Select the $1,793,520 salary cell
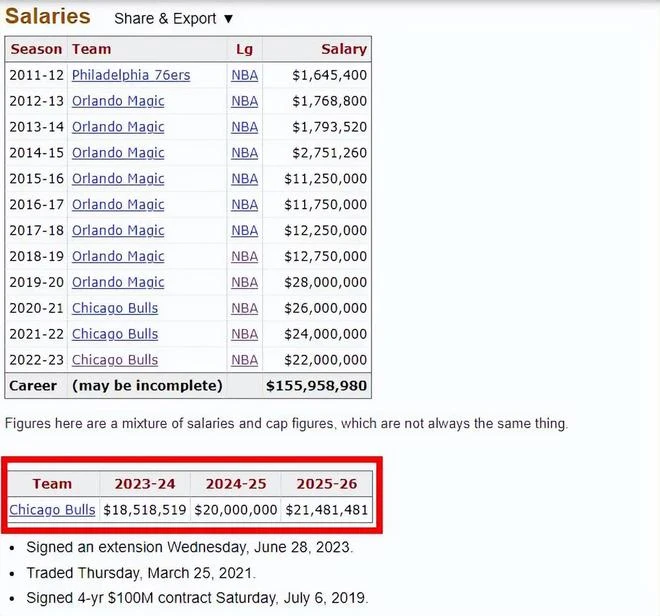 pos(330,127)
